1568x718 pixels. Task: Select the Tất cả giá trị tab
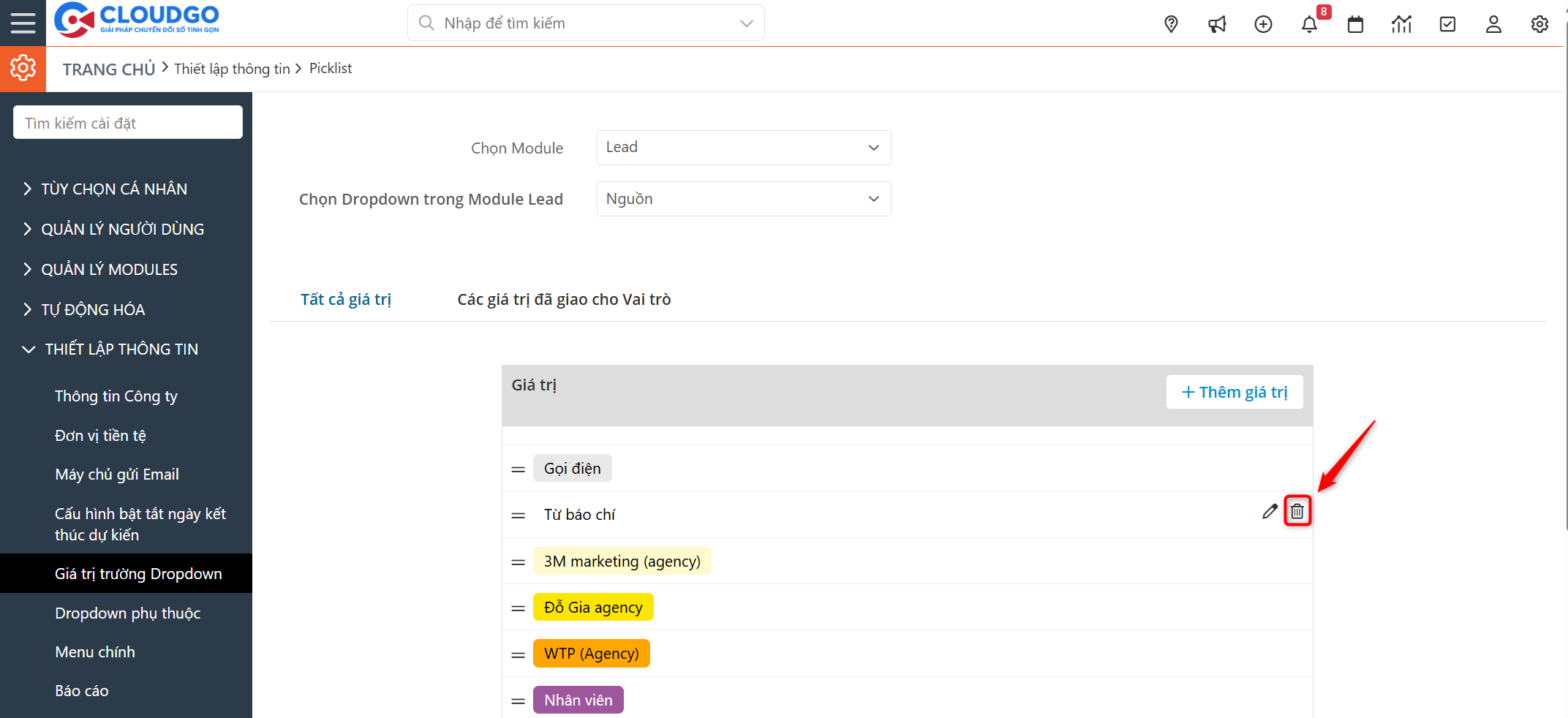tap(345, 299)
